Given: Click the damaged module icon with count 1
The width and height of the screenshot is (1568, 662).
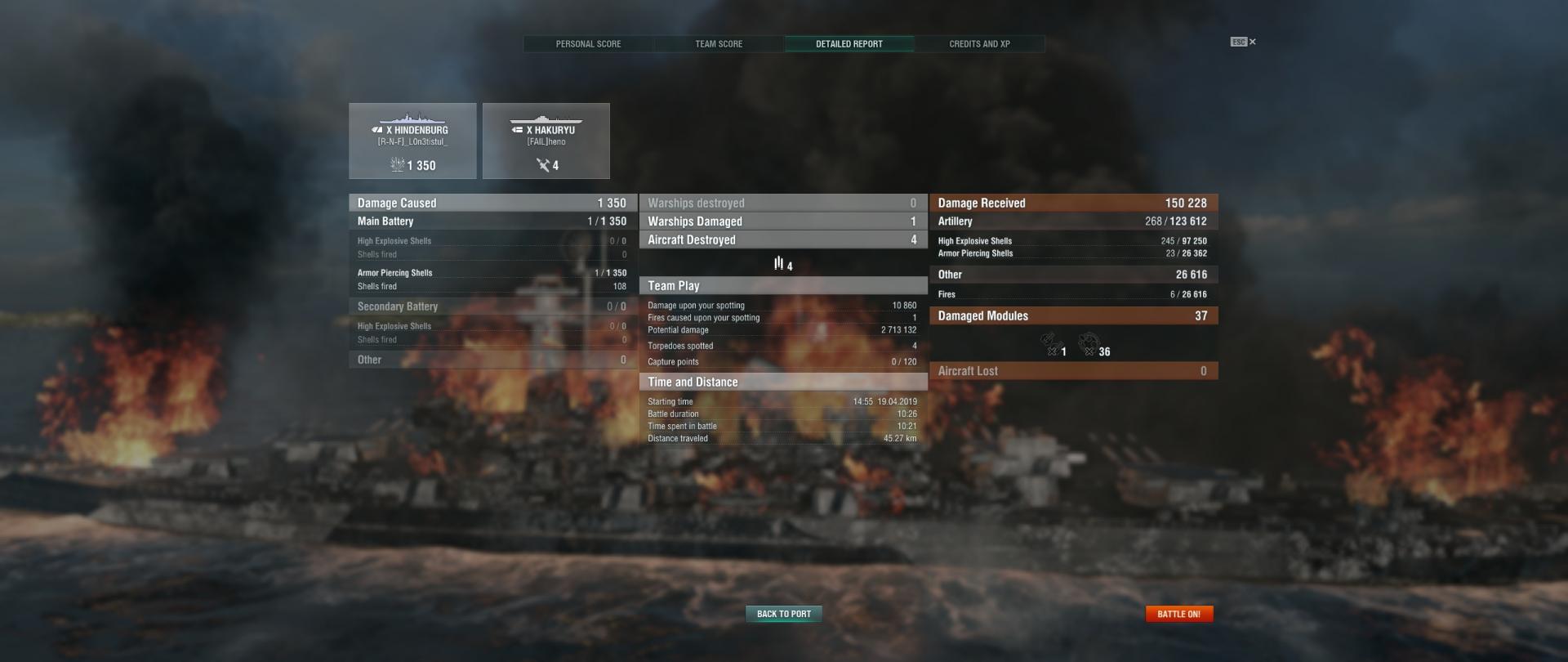Looking at the screenshot, I should [x=1048, y=344].
